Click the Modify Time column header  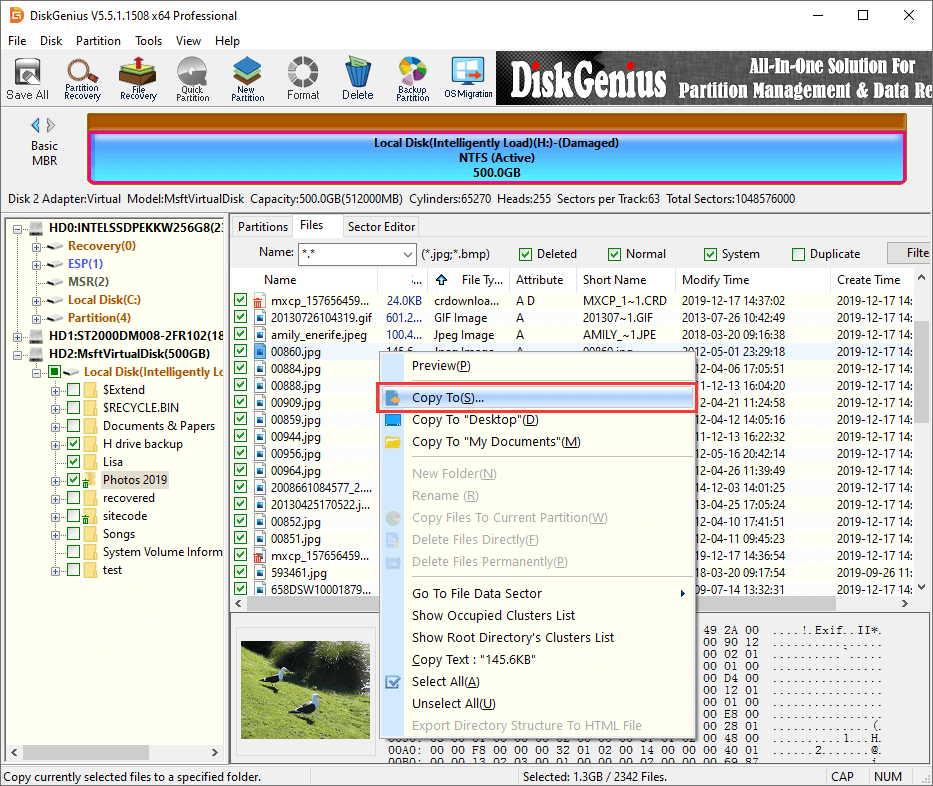point(752,280)
